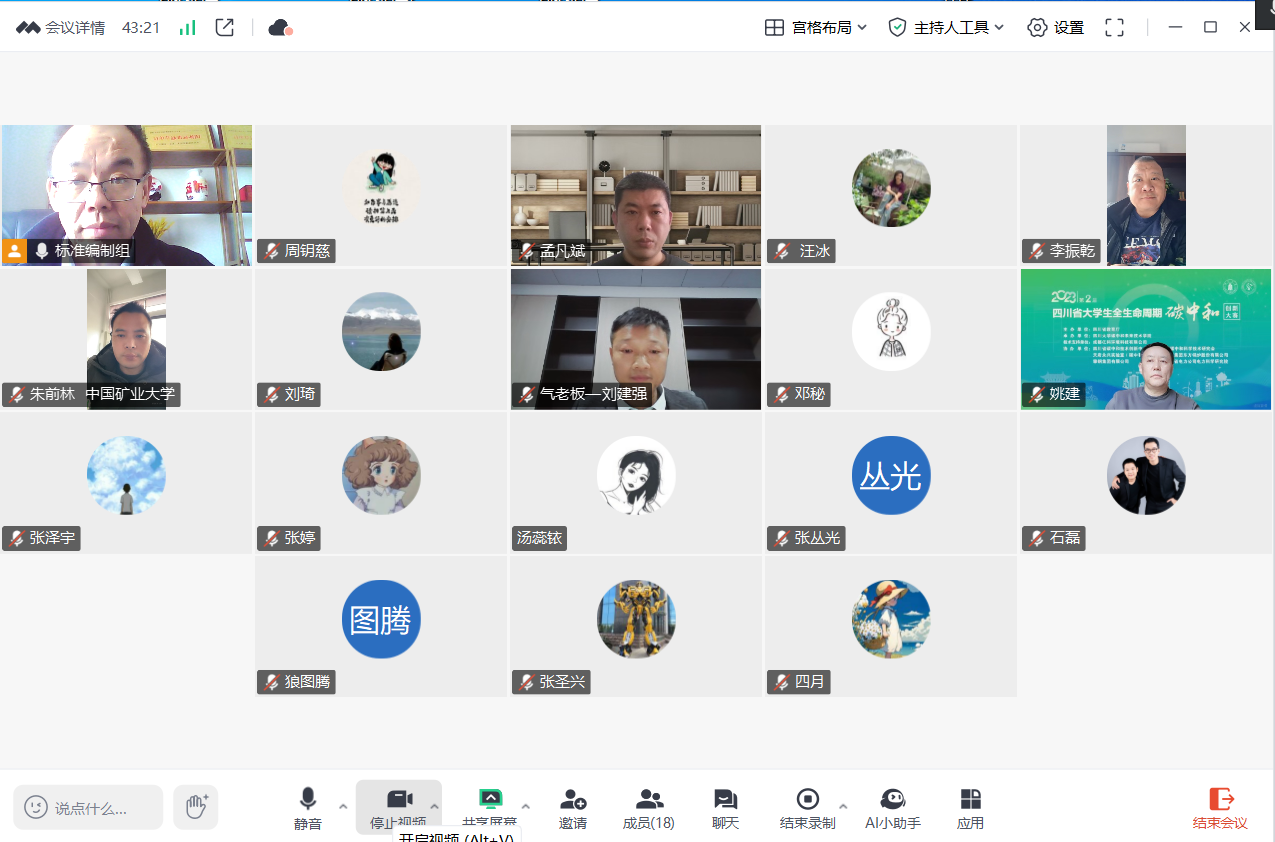Open 设置 settings in top bar
The width and height of the screenshot is (1275, 842).
pos(1056,27)
